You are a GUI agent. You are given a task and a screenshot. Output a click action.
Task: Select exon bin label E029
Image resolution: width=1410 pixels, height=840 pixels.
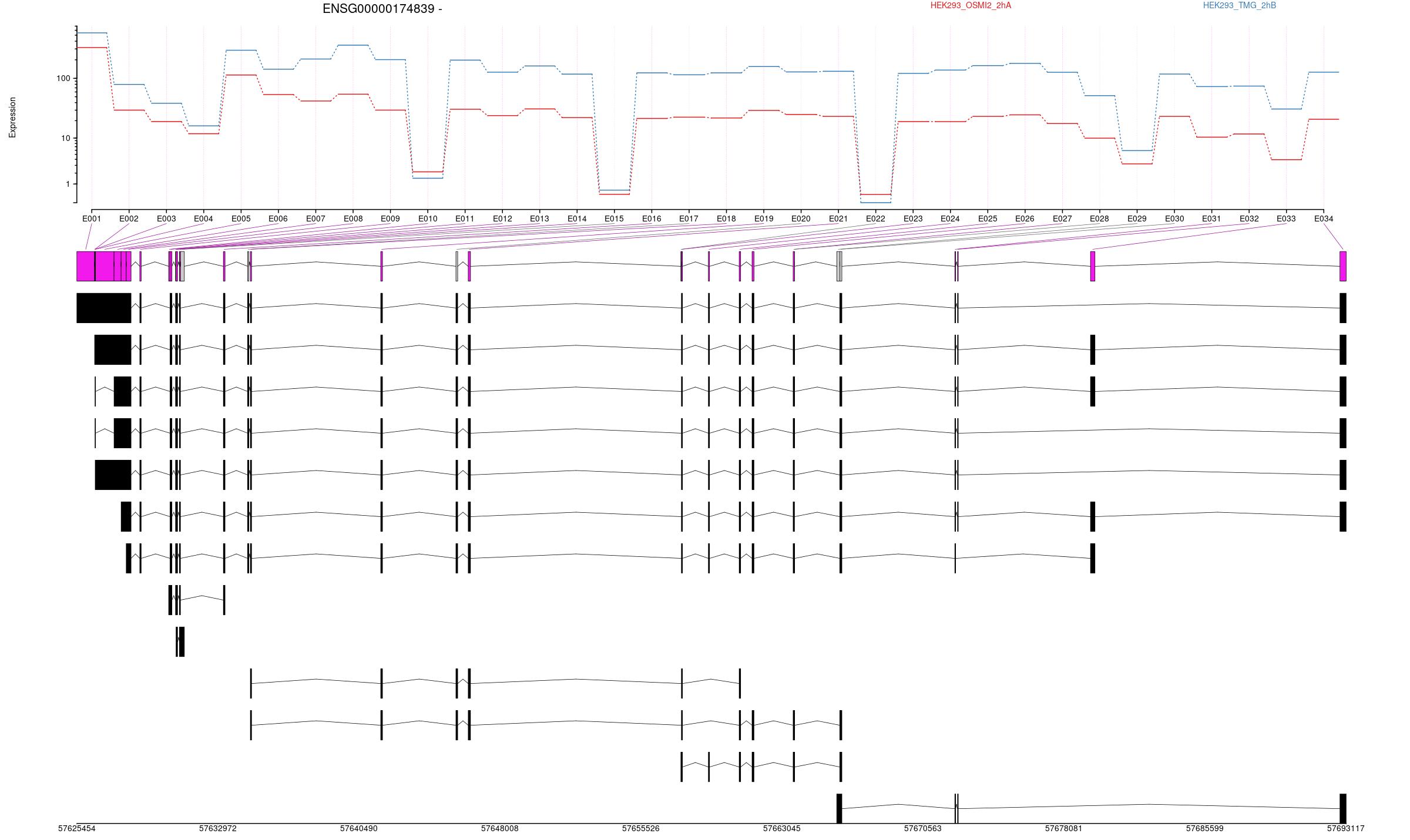1137,219
